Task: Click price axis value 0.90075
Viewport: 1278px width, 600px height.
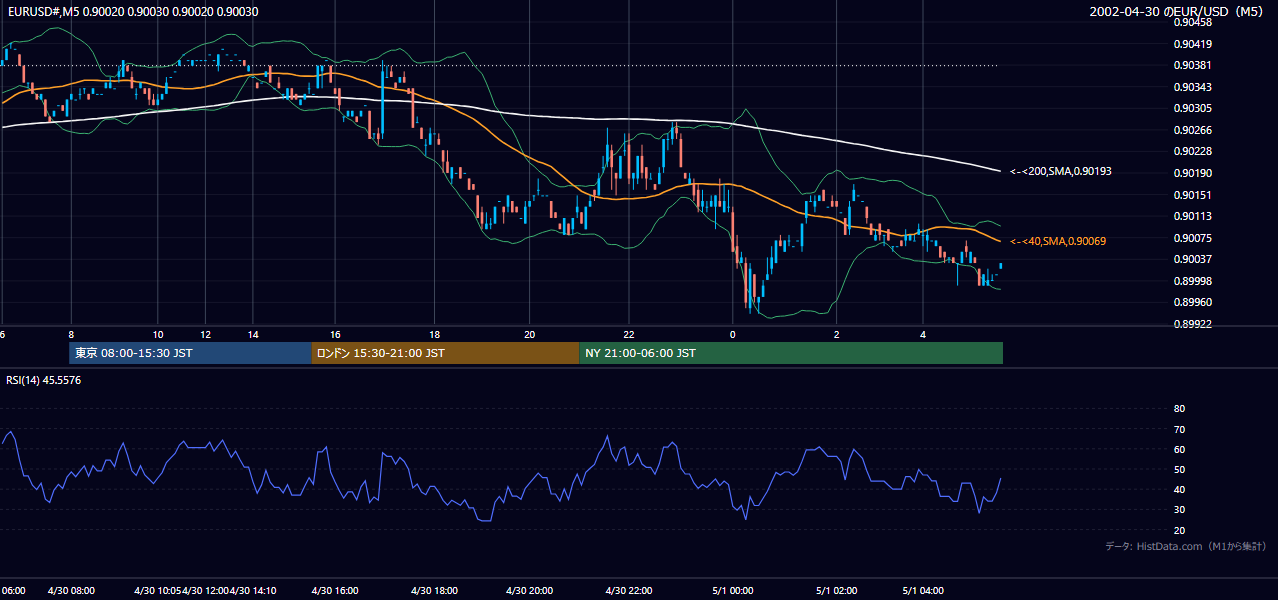Action: 1192,238
